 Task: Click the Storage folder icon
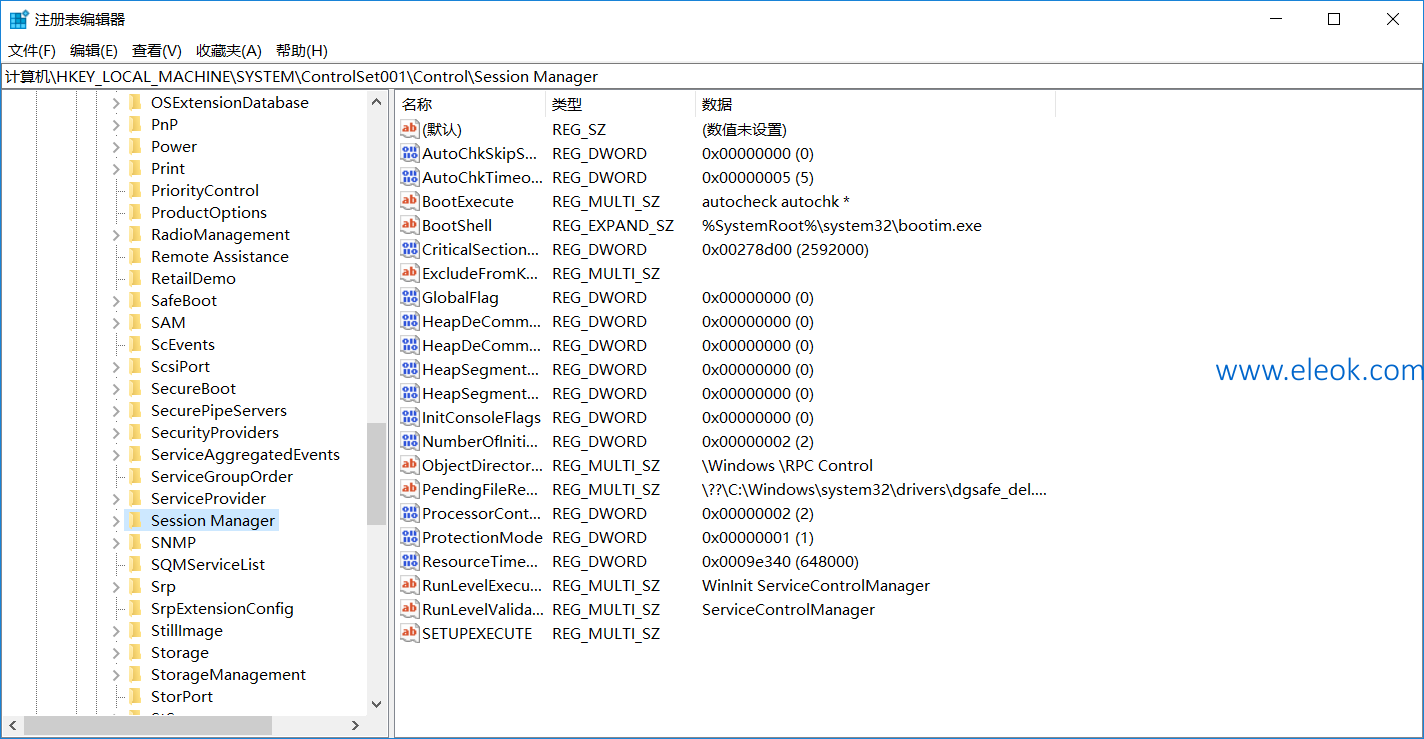coord(135,652)
